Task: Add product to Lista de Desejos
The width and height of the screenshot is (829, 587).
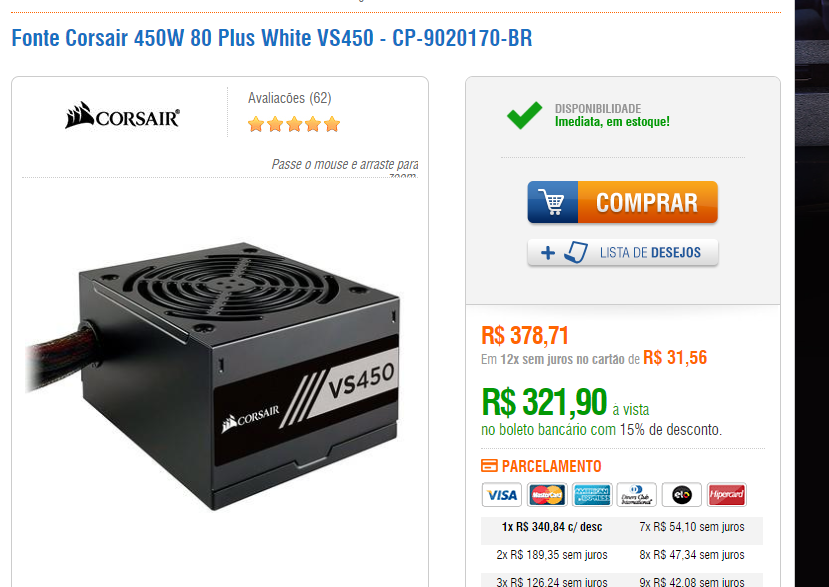Action: tap(622, 252)
